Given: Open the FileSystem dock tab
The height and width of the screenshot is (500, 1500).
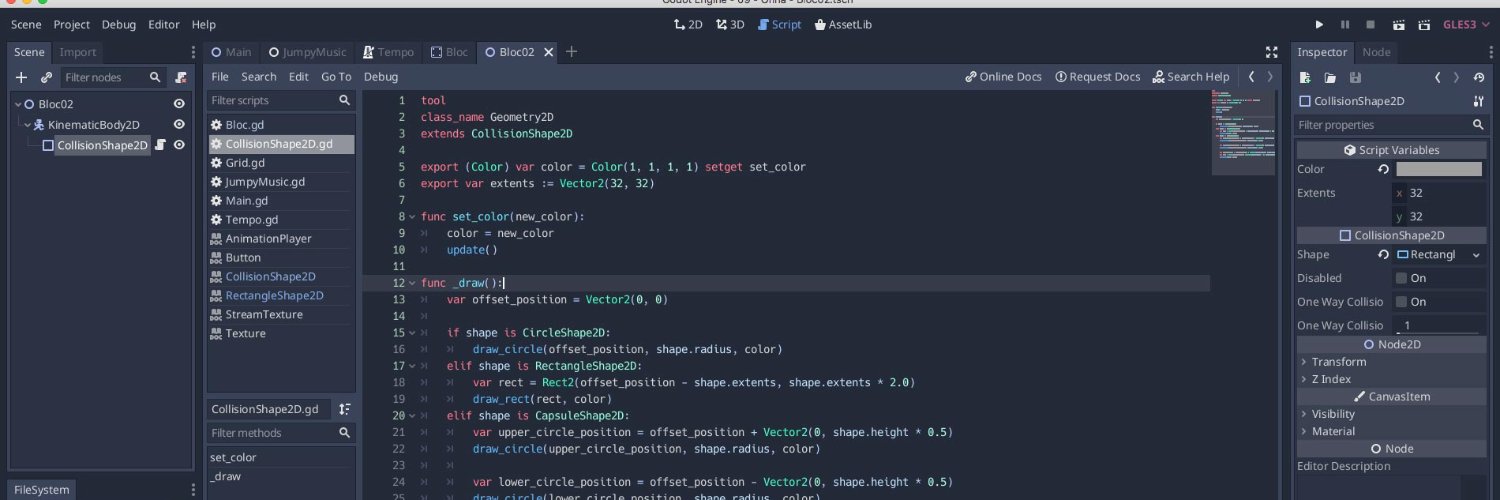Looking at the screenshot, I should (x=42, y=490).
